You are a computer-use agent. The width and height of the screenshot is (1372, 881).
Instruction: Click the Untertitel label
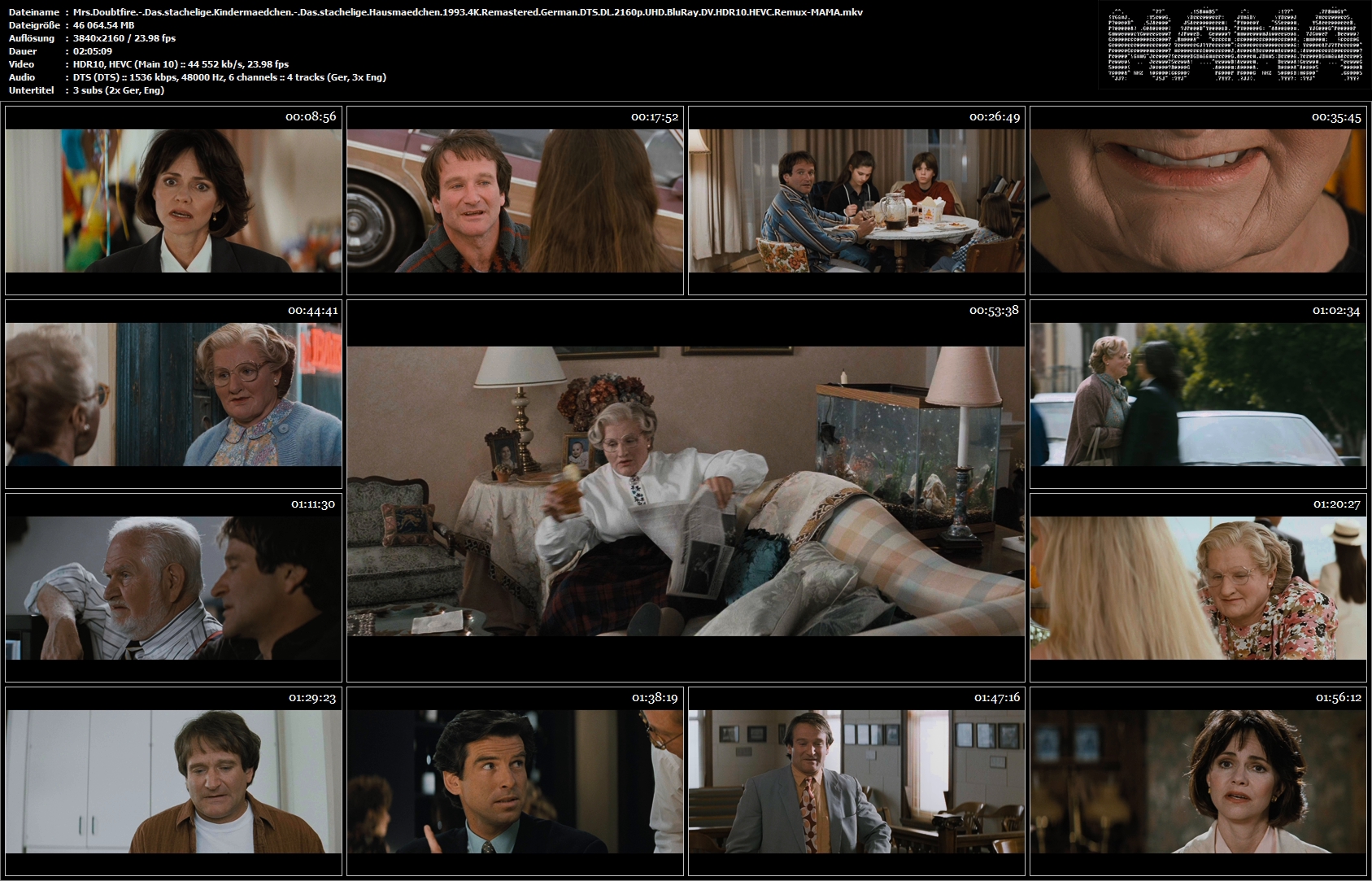pos(32,90)
